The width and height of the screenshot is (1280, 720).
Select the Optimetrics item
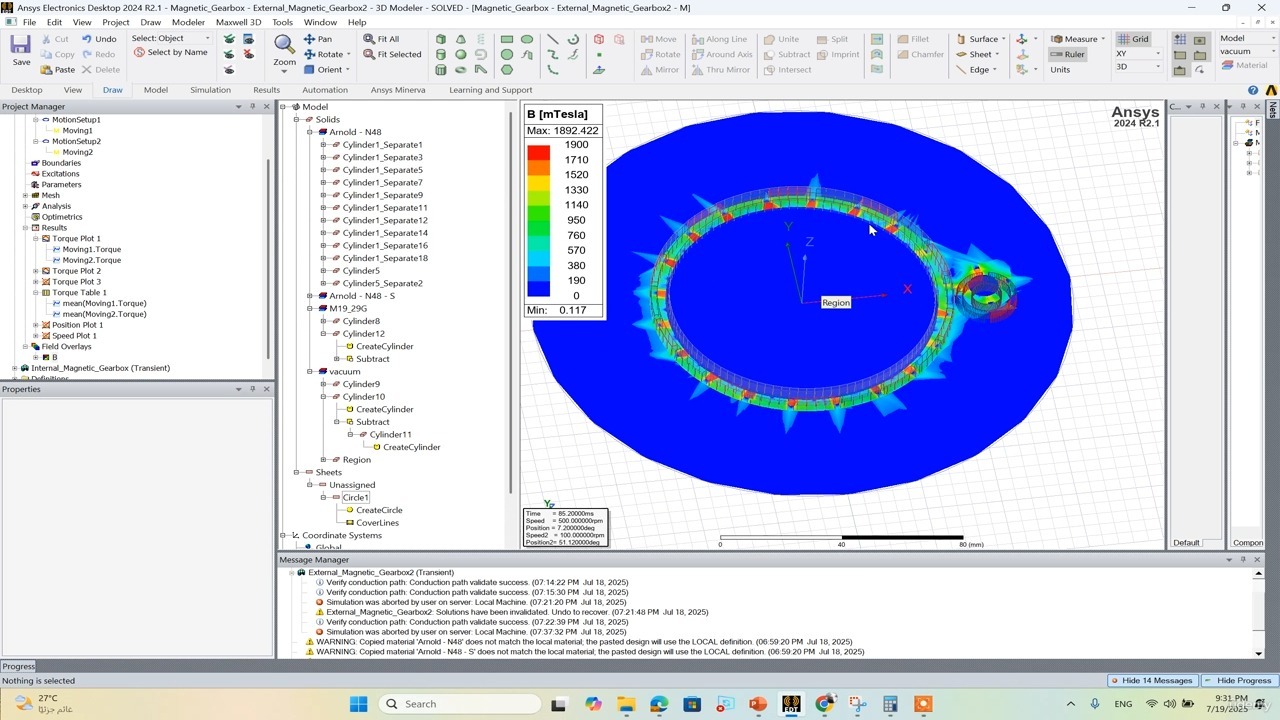click(x=62, y=217)
